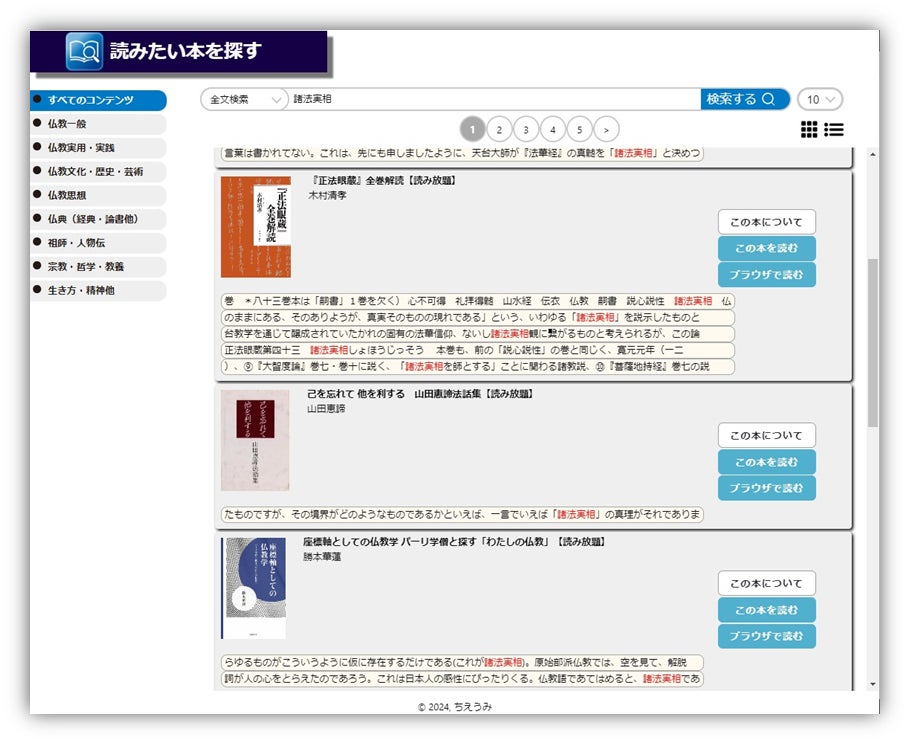Click the vertical scrollbar thumb of results

tap(873, 342)
